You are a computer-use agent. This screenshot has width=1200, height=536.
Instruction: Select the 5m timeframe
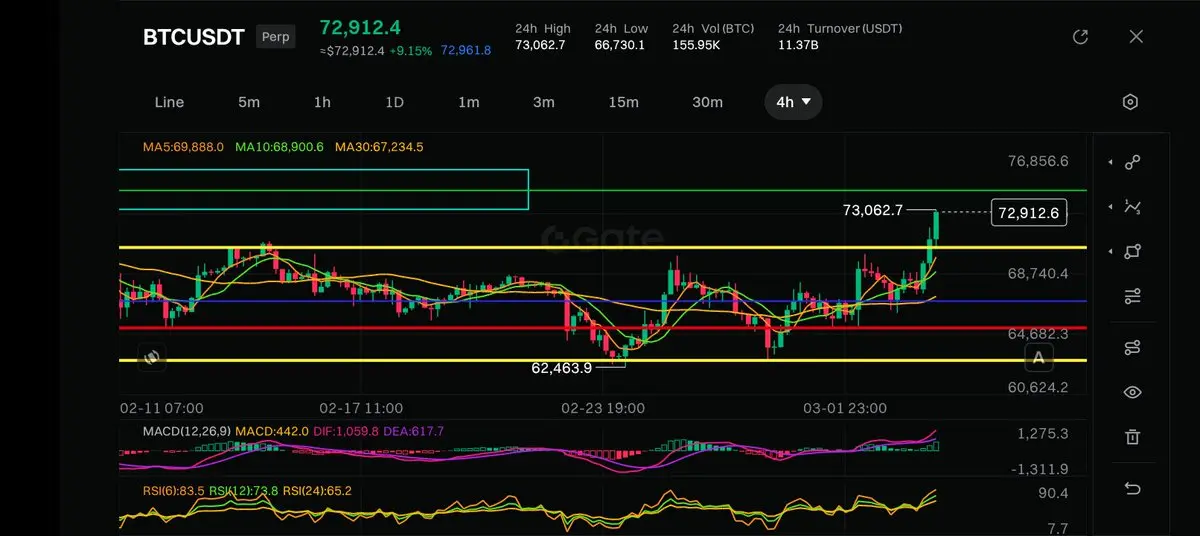click(249, 102)
